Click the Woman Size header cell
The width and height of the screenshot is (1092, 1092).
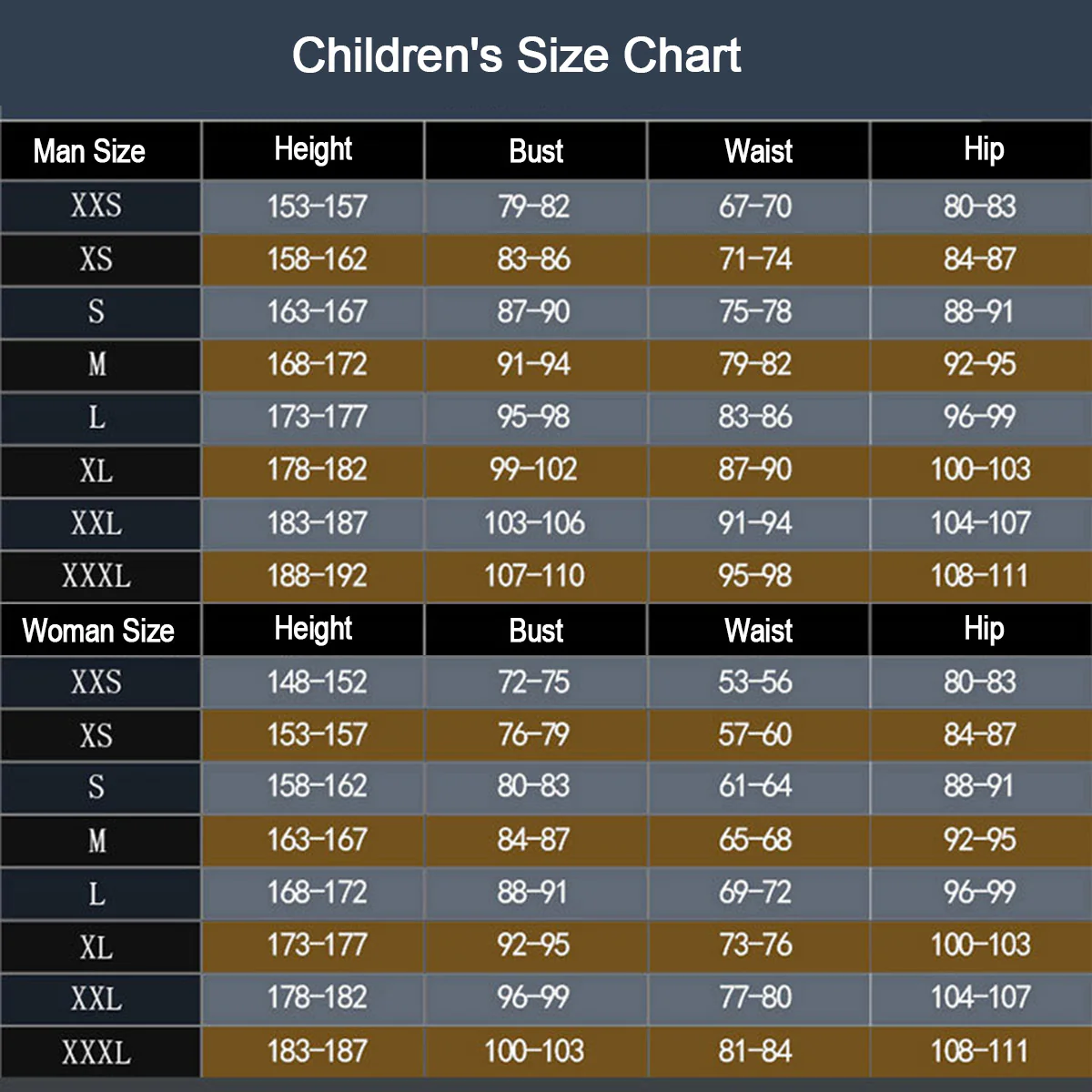click(x=98, y=631)
